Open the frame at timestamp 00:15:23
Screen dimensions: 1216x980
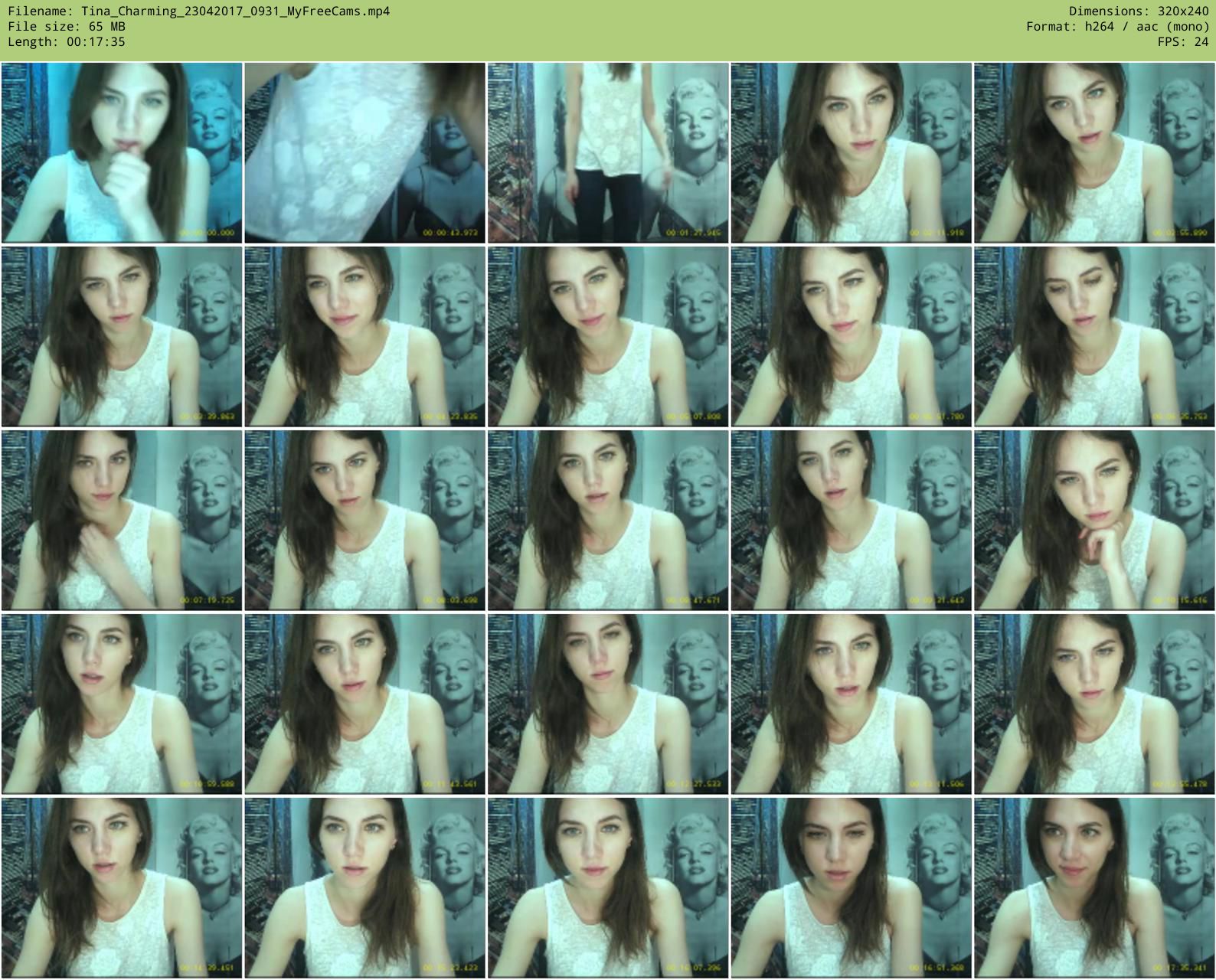364,887
